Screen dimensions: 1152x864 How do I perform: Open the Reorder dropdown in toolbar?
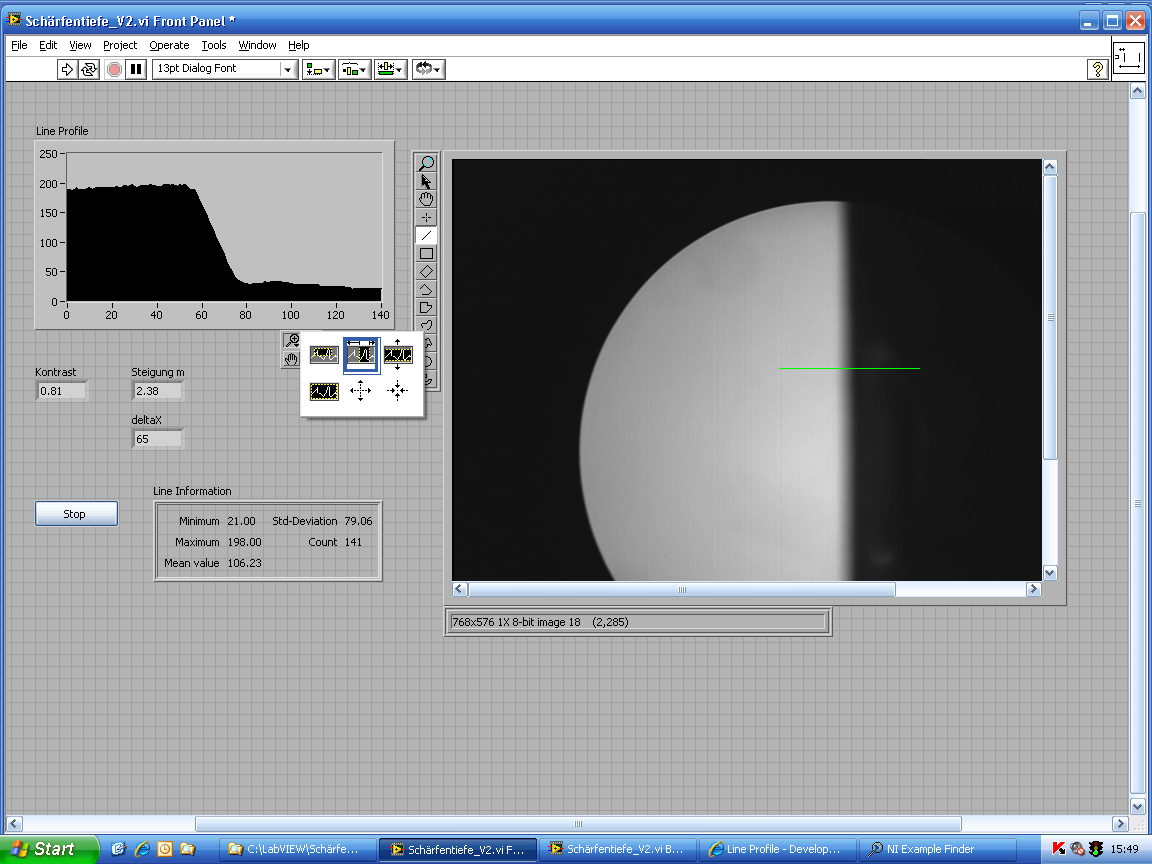(428, 69)
